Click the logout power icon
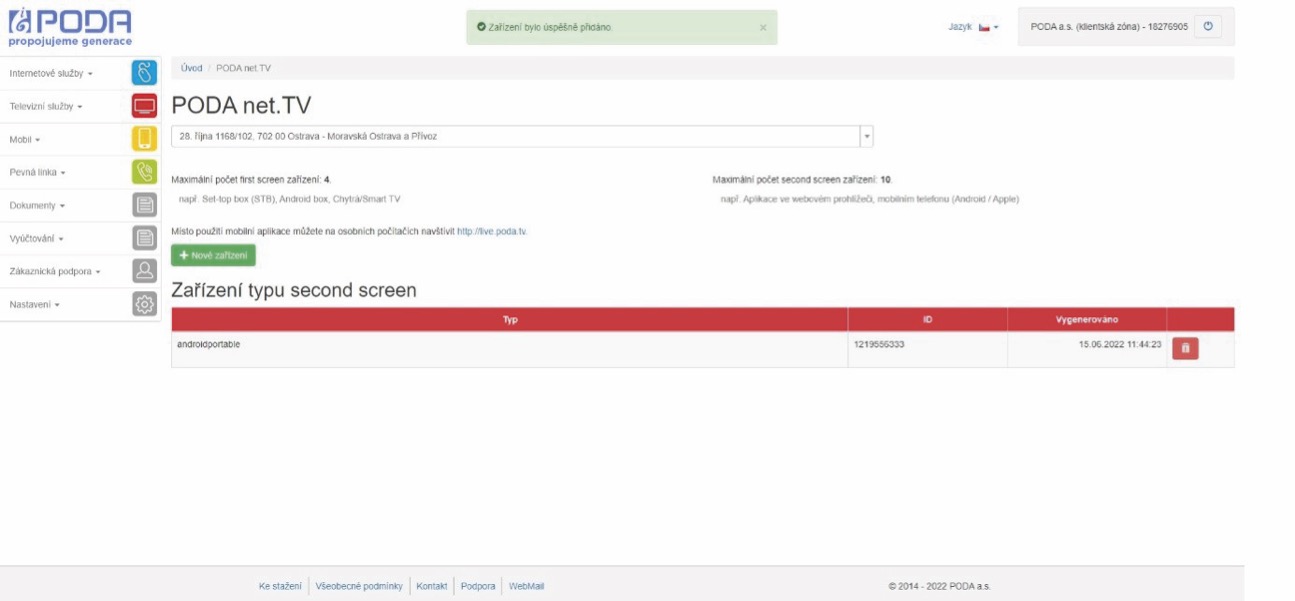Image resolution: width=1295 pixels, height=601 pixels. 1208,27
